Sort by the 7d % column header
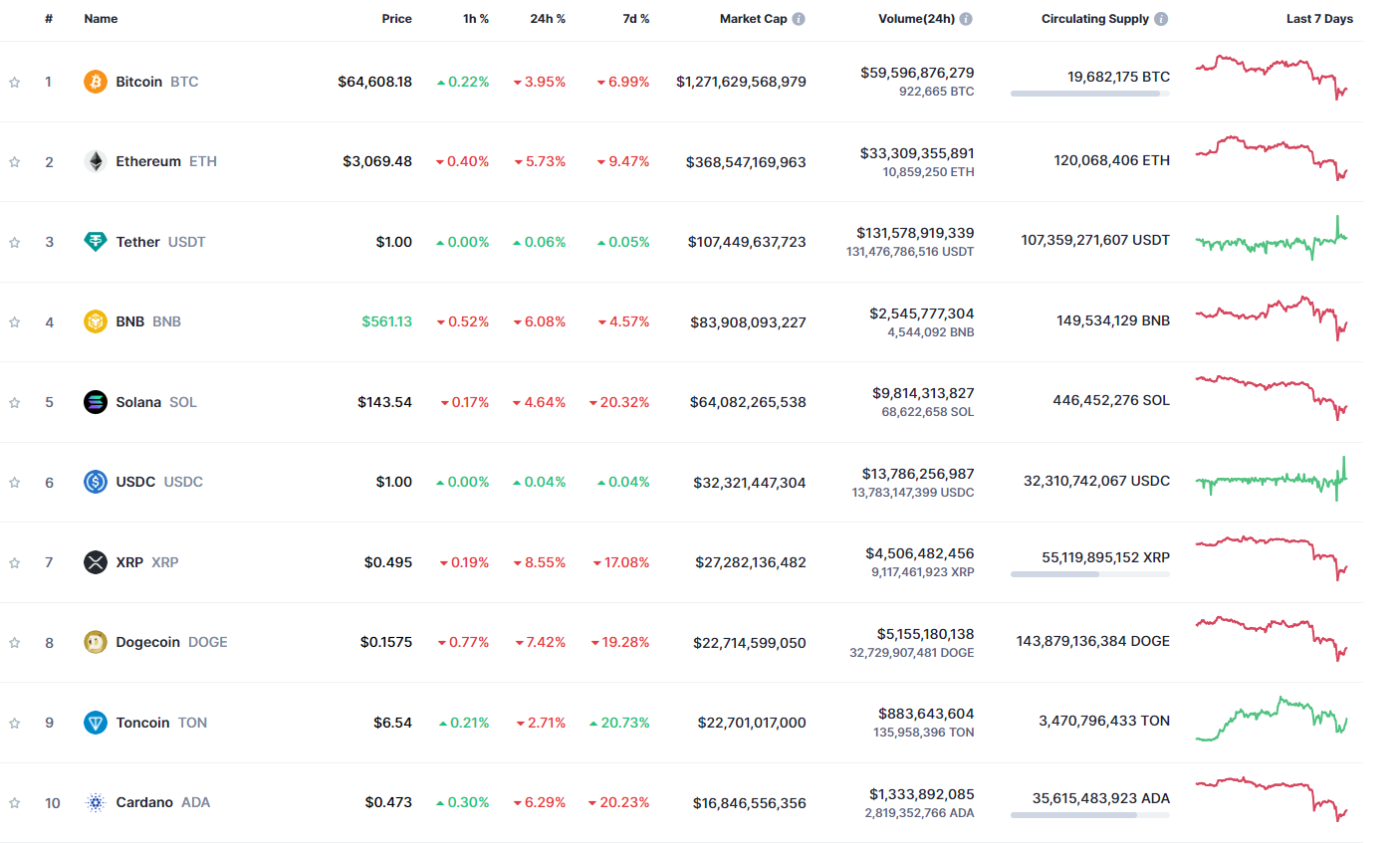The image size is (1400, 843). click(635, 19)
